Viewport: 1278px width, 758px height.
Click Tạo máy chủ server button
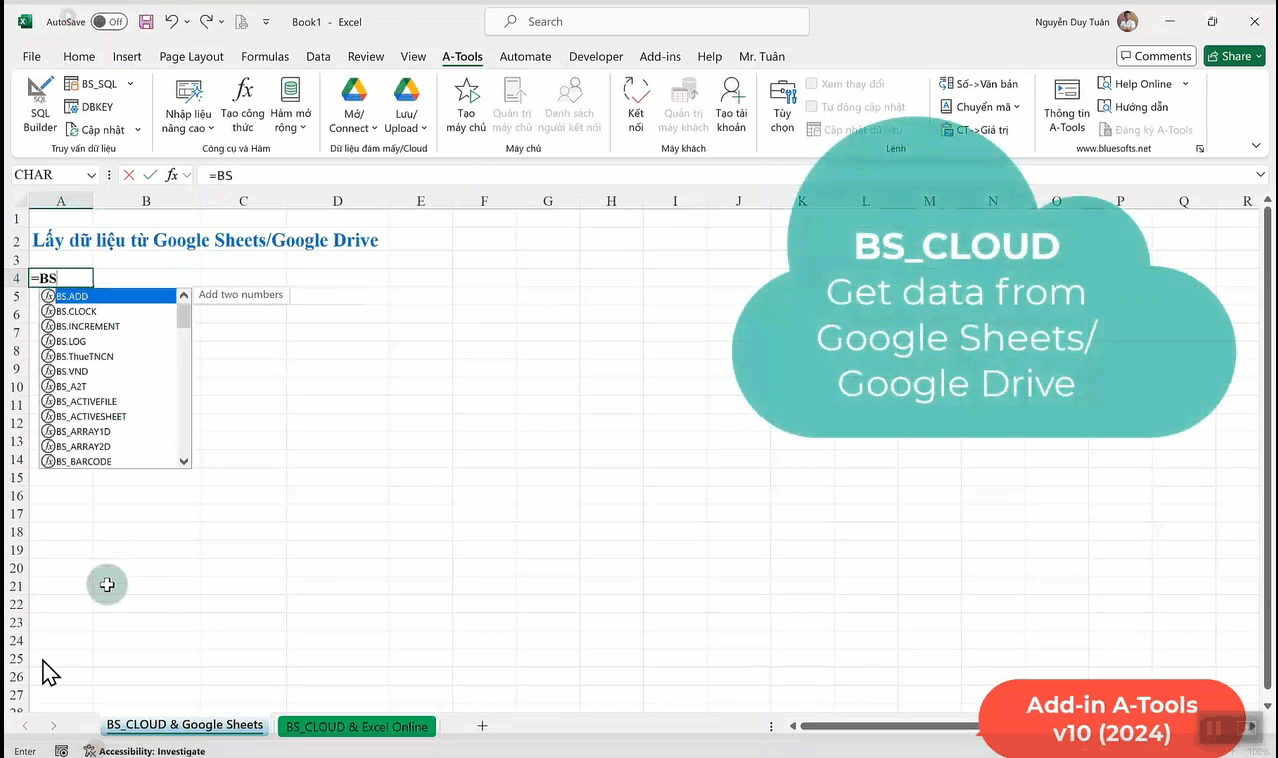pyautogui.click(x=466, y=105)
